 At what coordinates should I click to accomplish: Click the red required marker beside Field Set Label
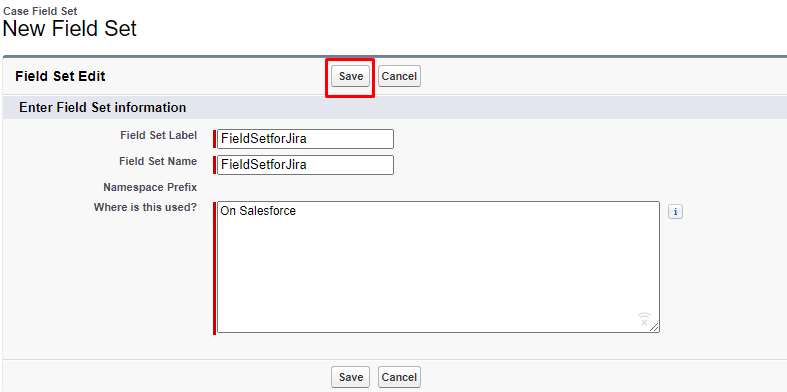pos(214,139)
